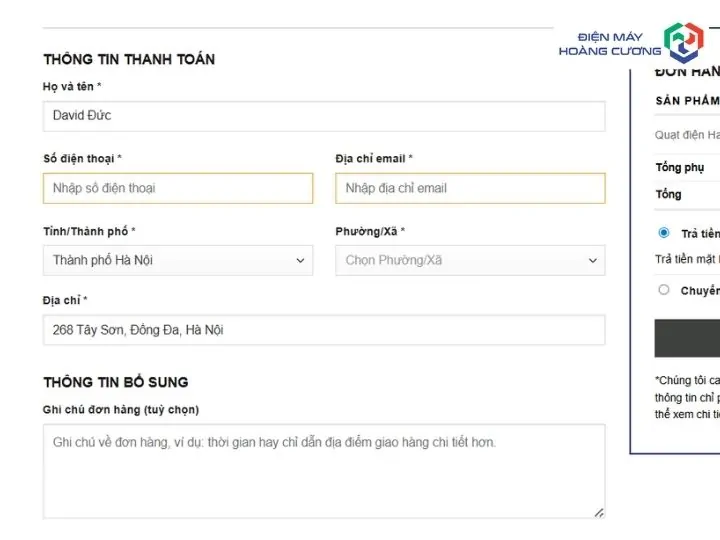This screenshot has height=540, width=720.
Task: Click chevron arrow in Phường/Xã dropdown
Action: 593,260
